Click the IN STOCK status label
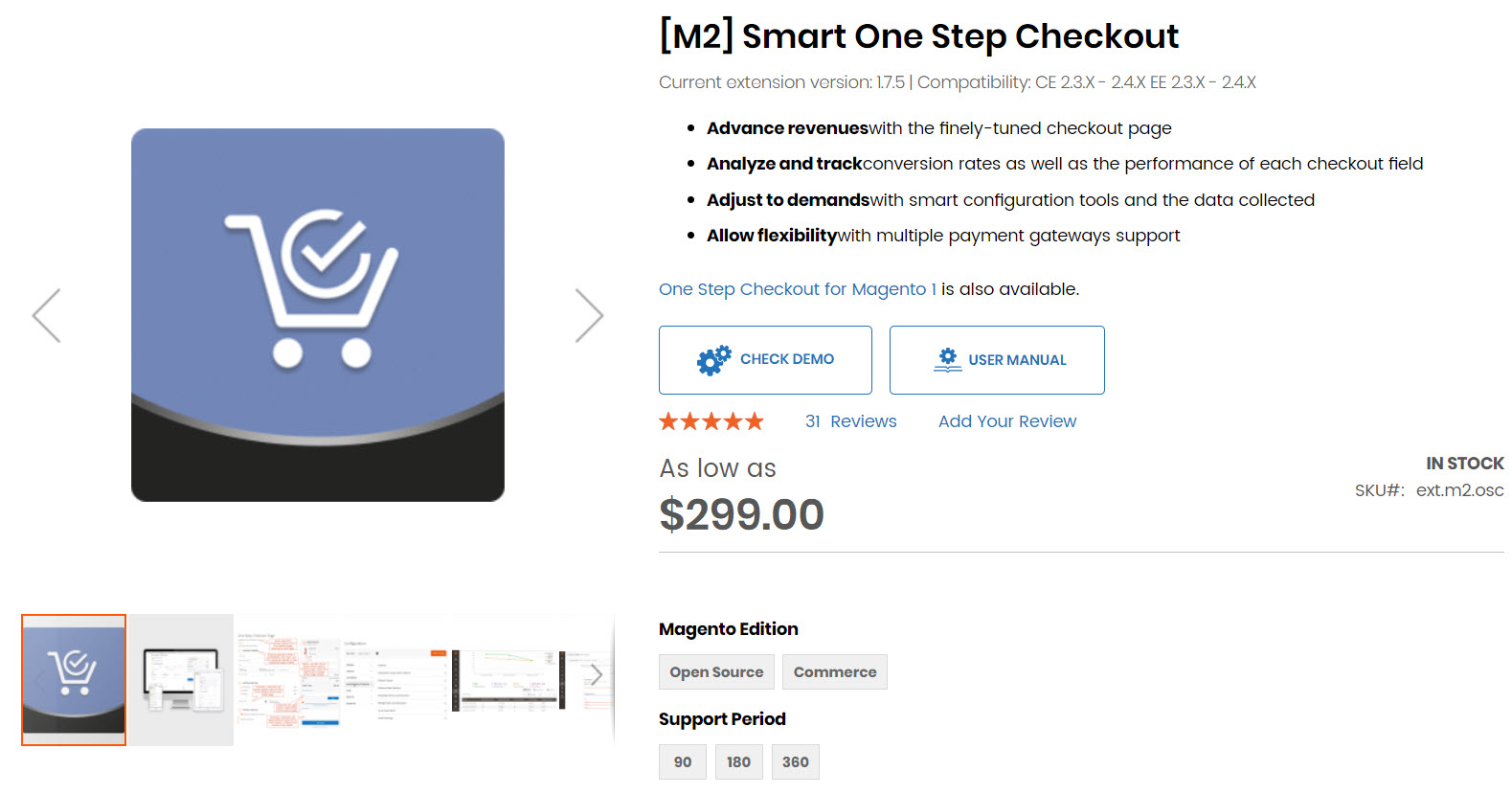This screenshot has width=1512, height=794. [1465, 463]
